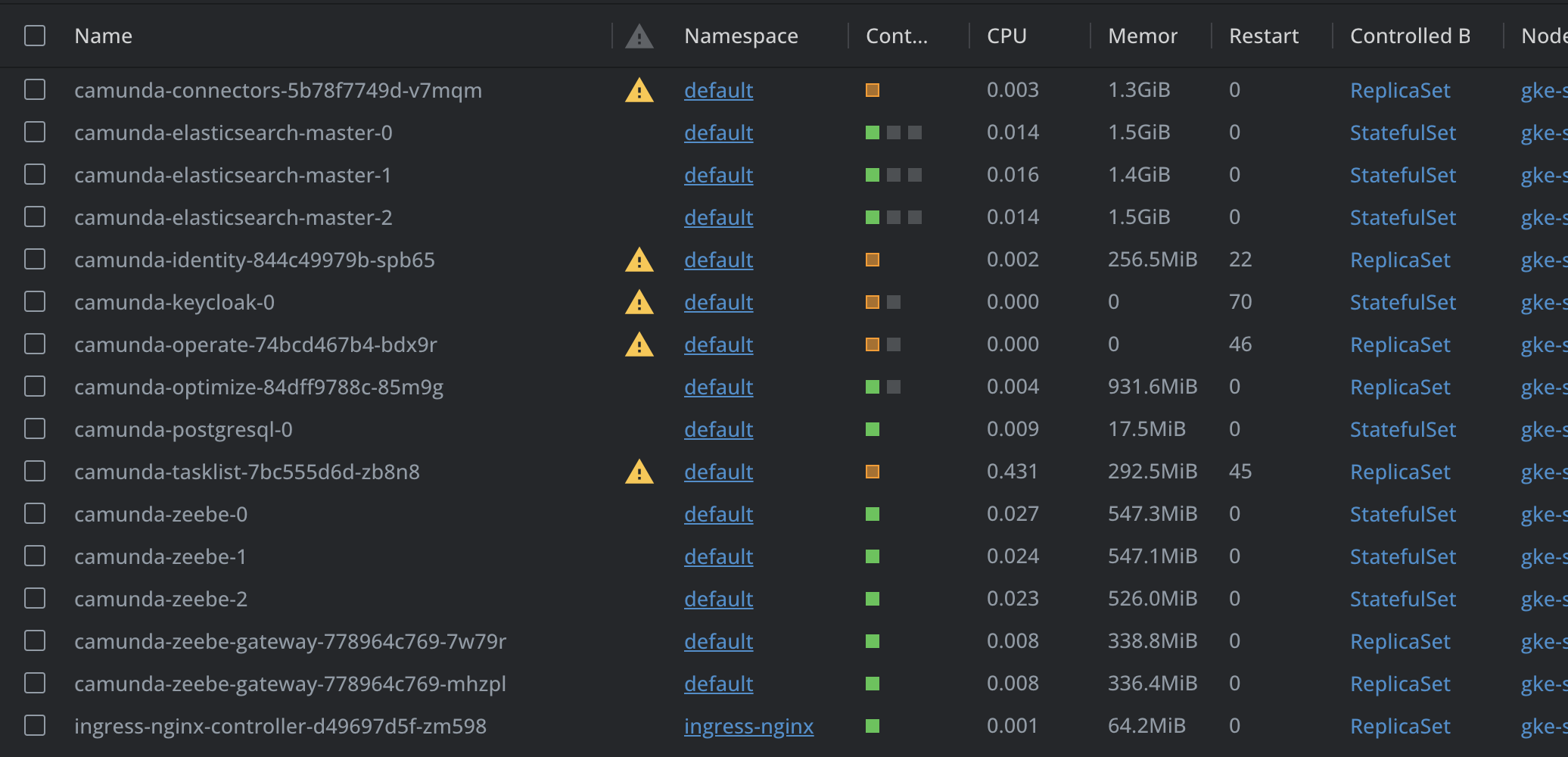Open ReplicaSet link for camunda-identity row
This screenshot has width=1568, height=757.
(1400, 260)
